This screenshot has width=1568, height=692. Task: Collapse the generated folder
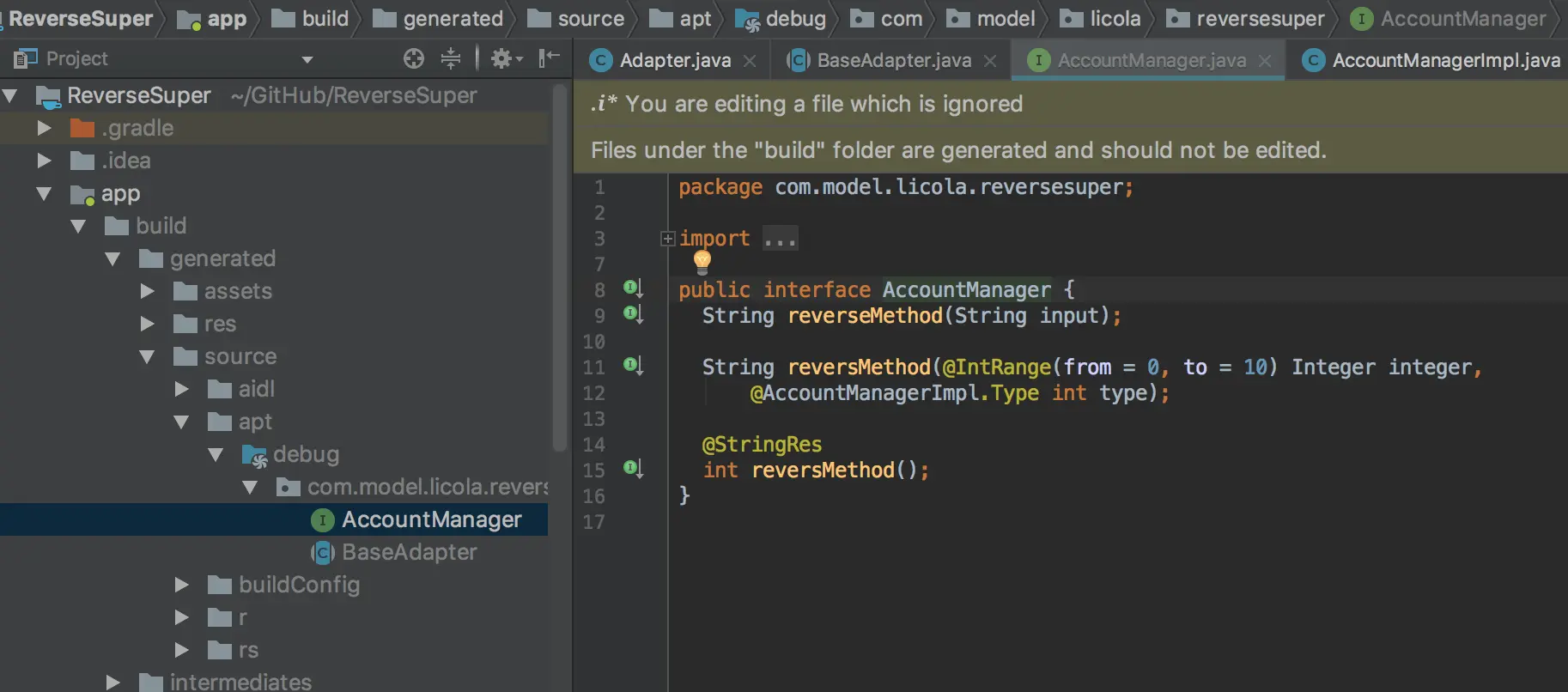click(113, 258)
